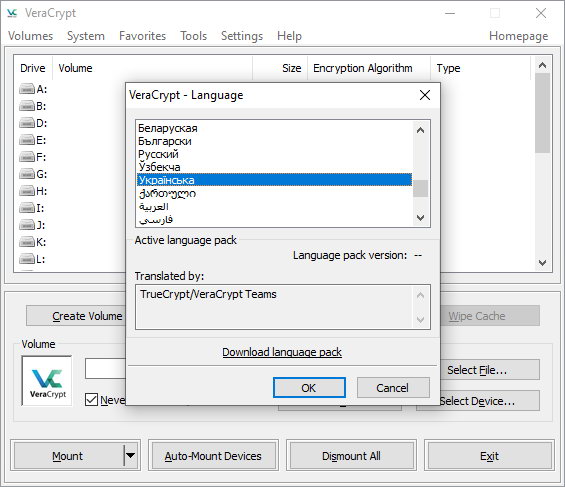
Task: Open the Help menu
Action: [x=289, y=36]
